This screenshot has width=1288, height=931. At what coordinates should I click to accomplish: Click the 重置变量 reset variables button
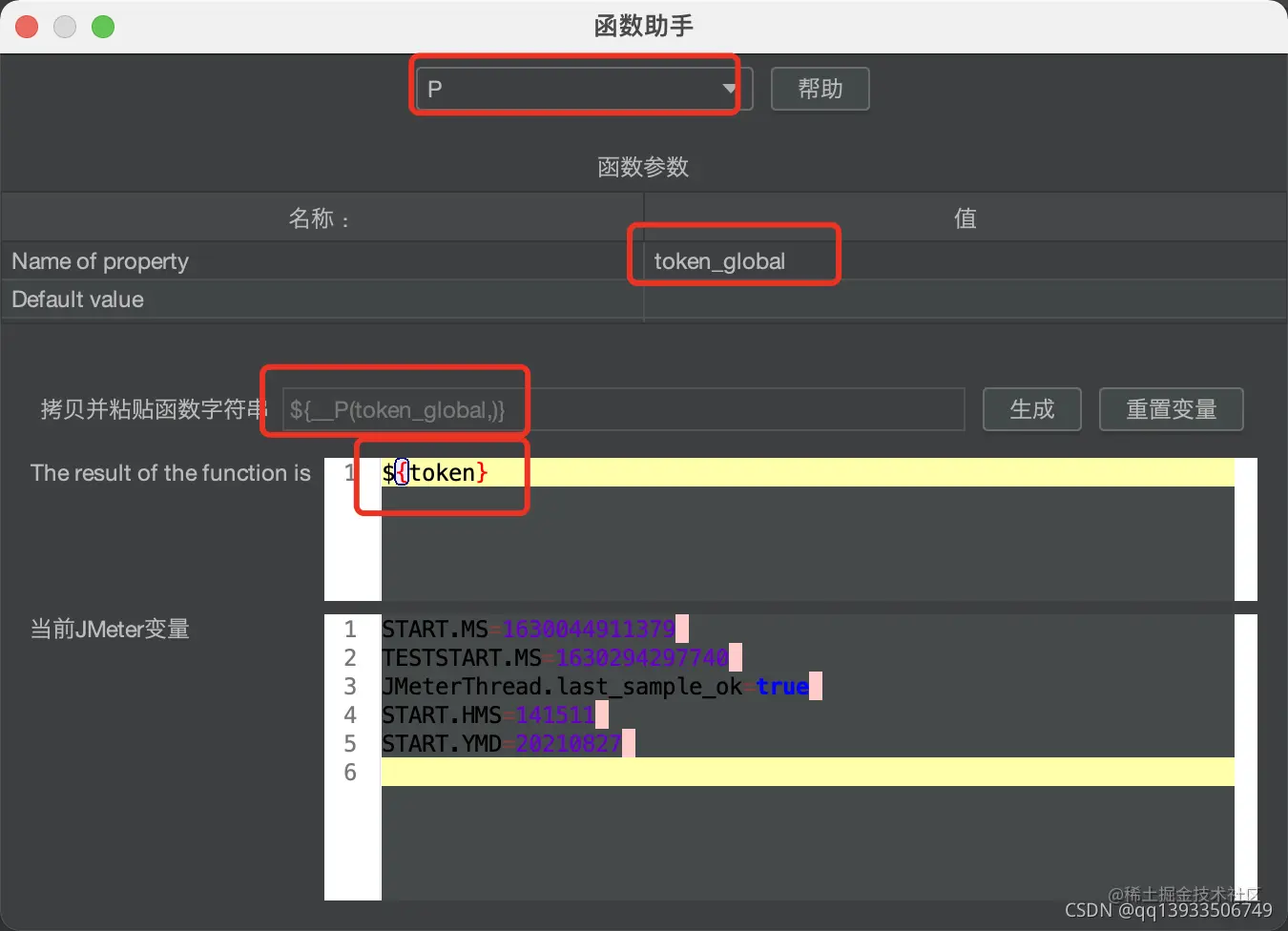(x=1171, y=409)
